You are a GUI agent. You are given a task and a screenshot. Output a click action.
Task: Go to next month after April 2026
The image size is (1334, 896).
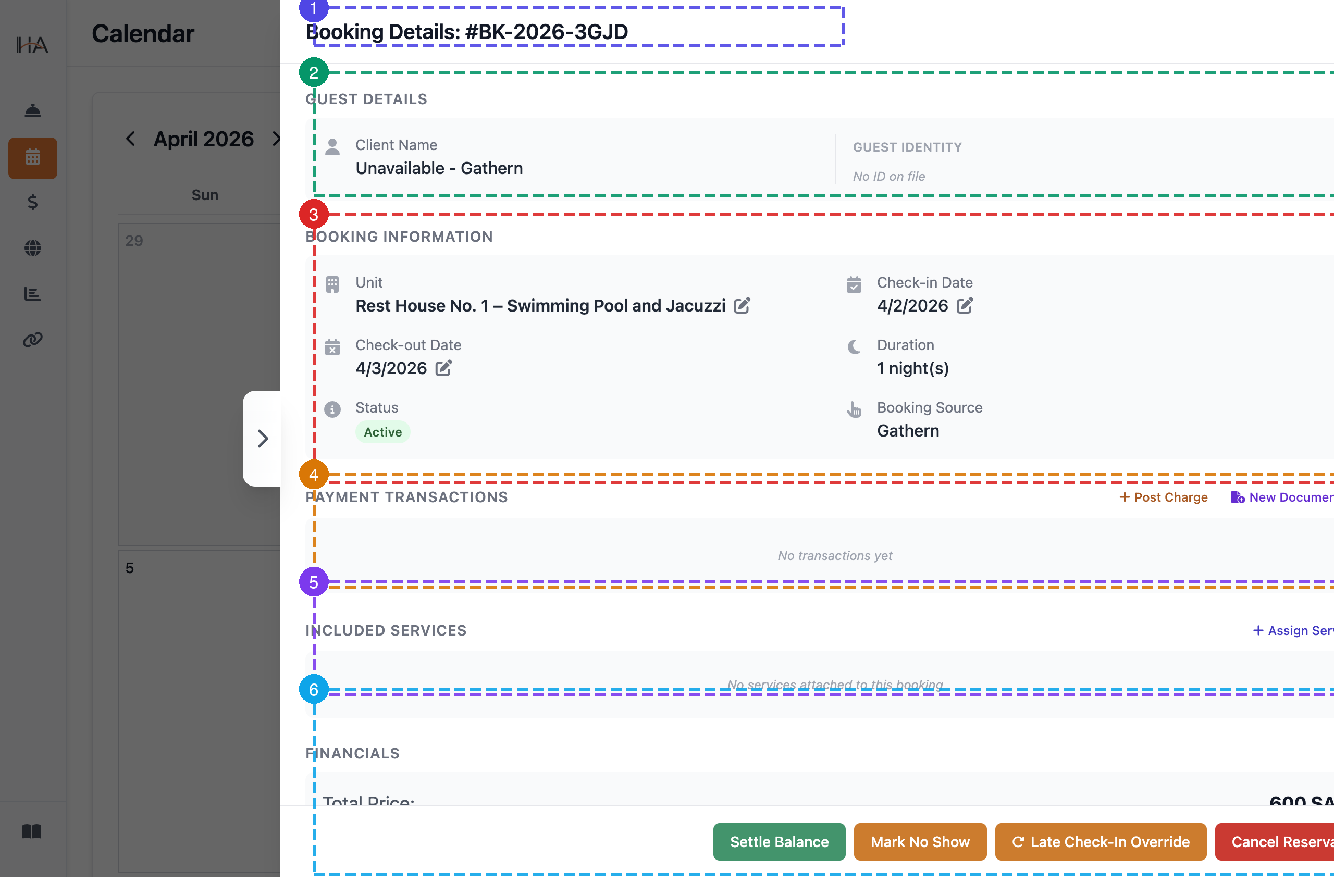276,139
